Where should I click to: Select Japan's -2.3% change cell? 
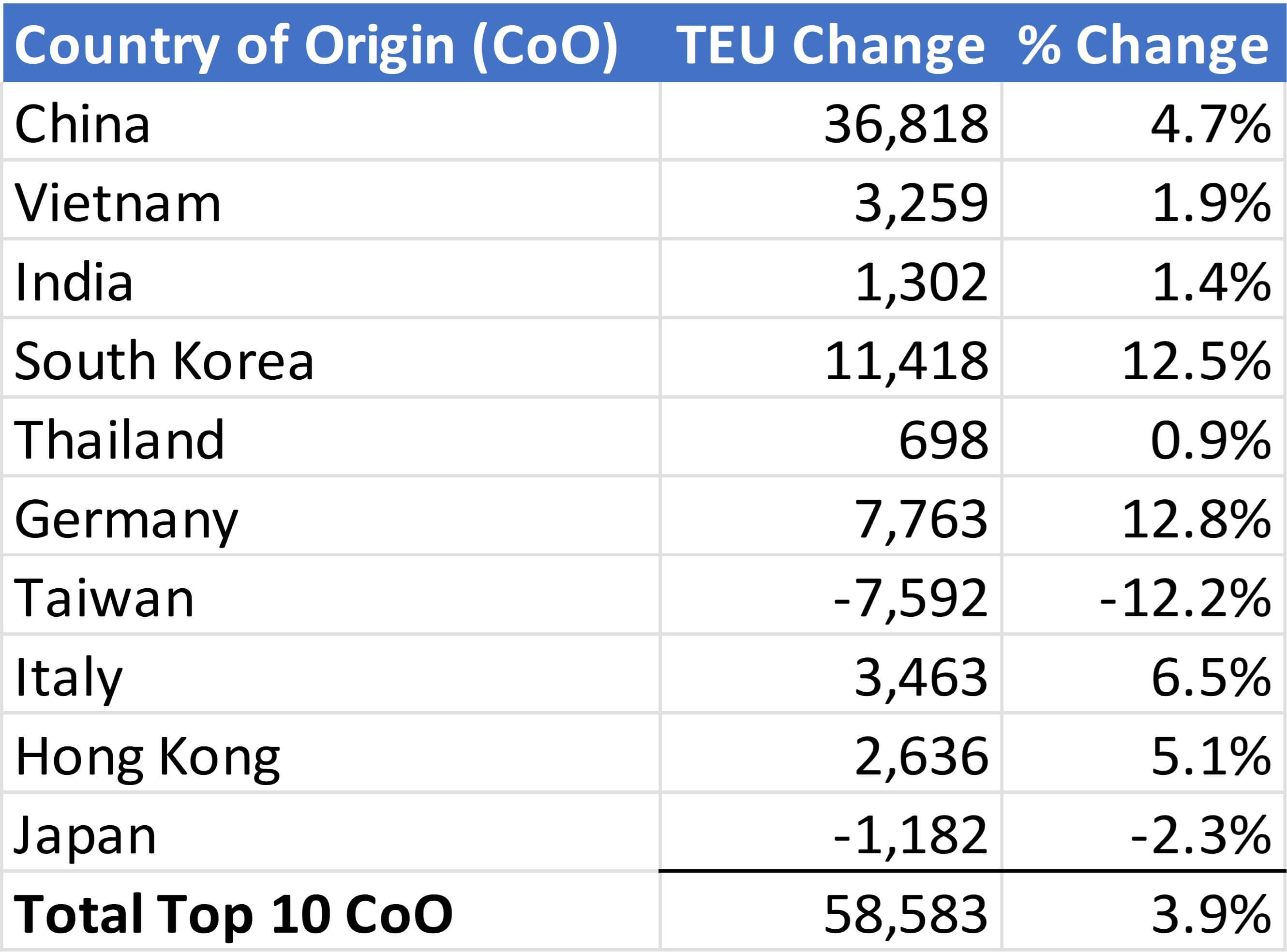pos(1200,835)
